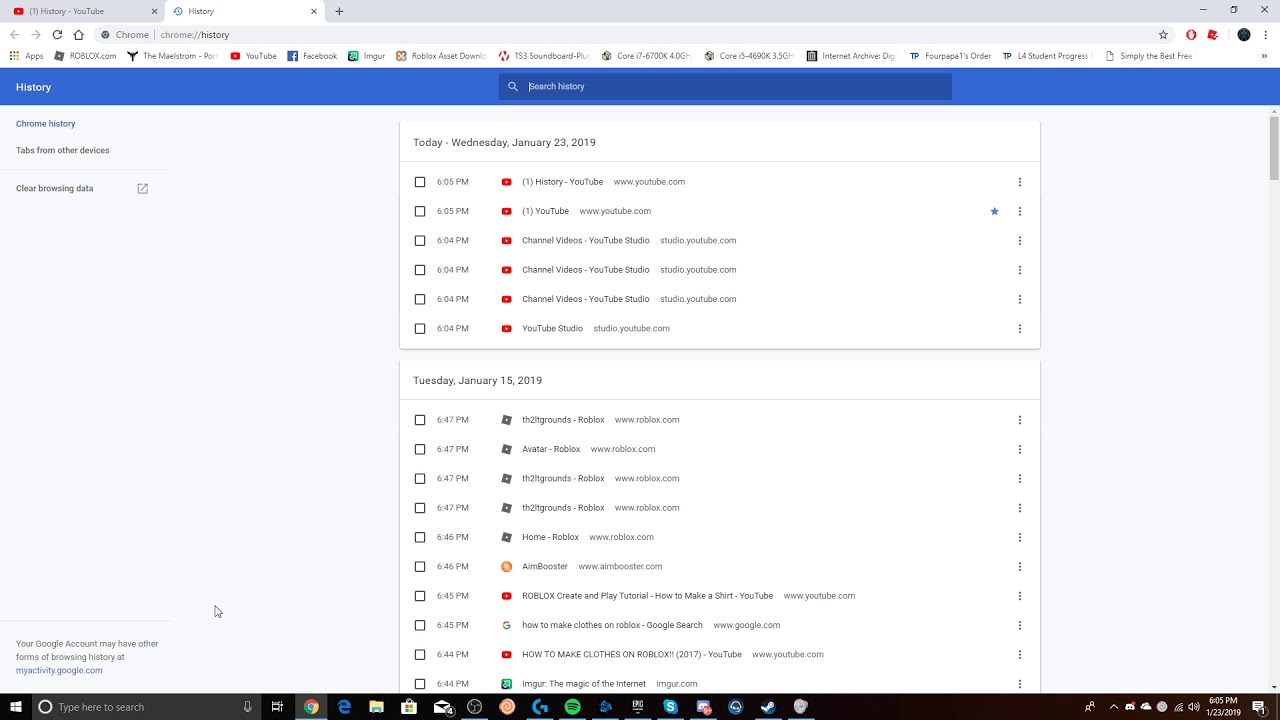The image size is (1280, 720).
Task: Open the myactivity.google.com link
Action: tap(59, 670)
